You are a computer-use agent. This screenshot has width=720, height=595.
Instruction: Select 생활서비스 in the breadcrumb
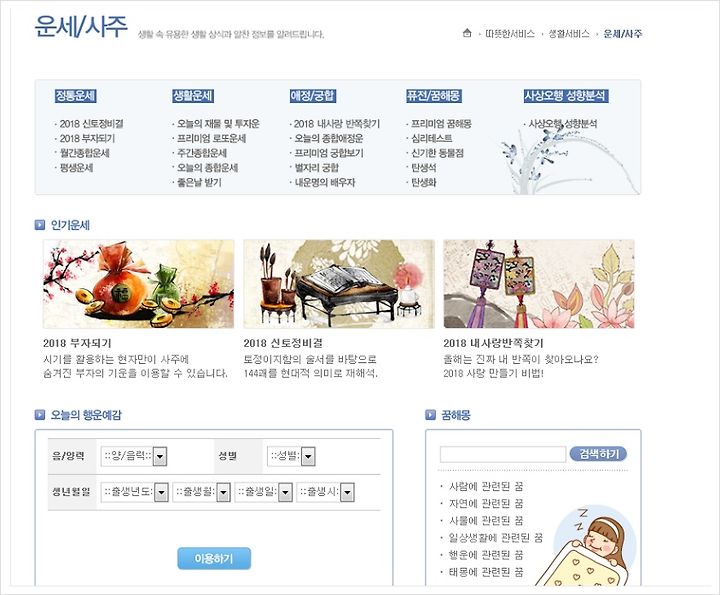pos(569,34)
